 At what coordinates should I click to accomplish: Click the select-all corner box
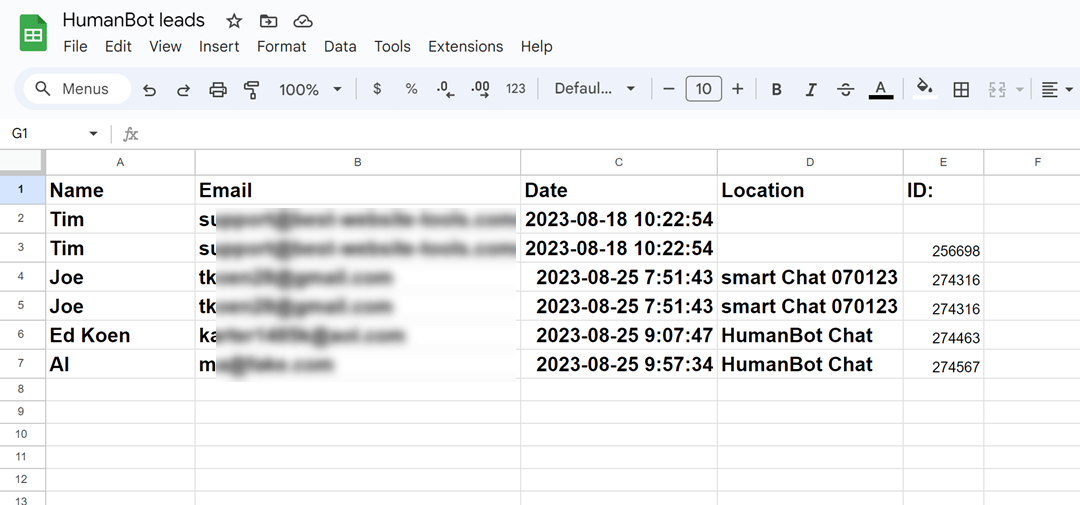pyautogui.click(x=22, y=162)
